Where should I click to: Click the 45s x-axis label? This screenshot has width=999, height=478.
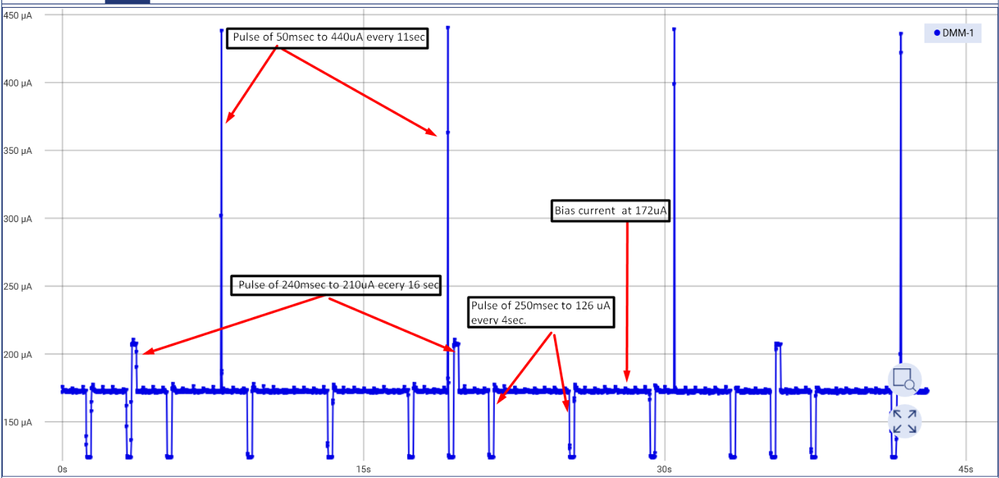click(966, 468)
